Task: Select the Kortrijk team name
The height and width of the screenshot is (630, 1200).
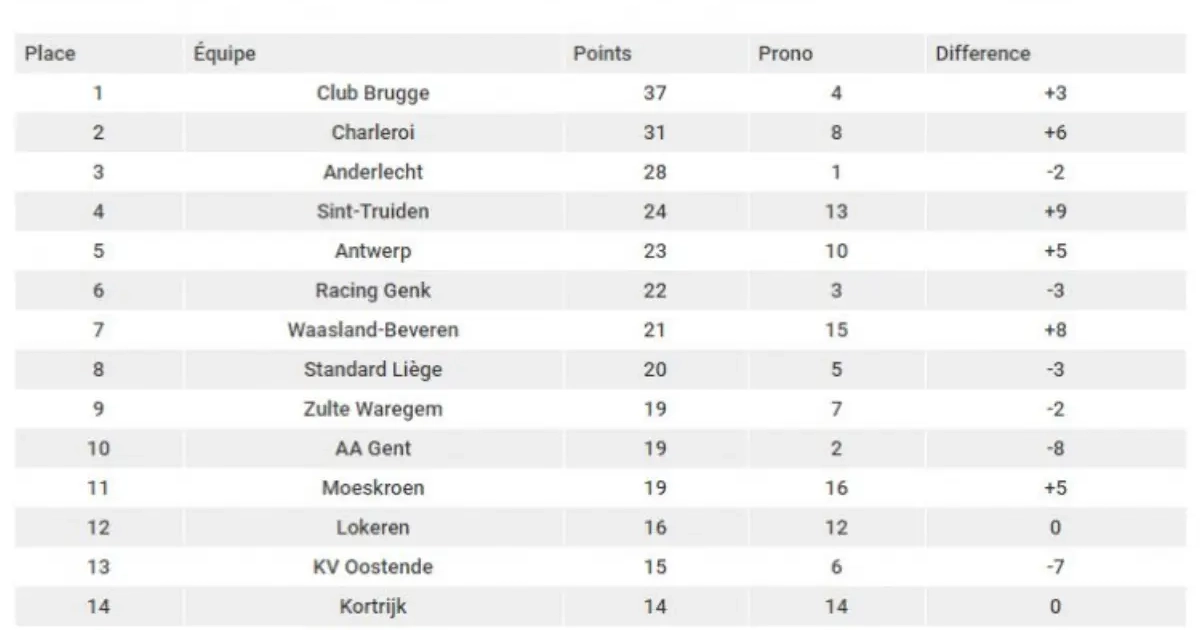Action: (373, 607)
